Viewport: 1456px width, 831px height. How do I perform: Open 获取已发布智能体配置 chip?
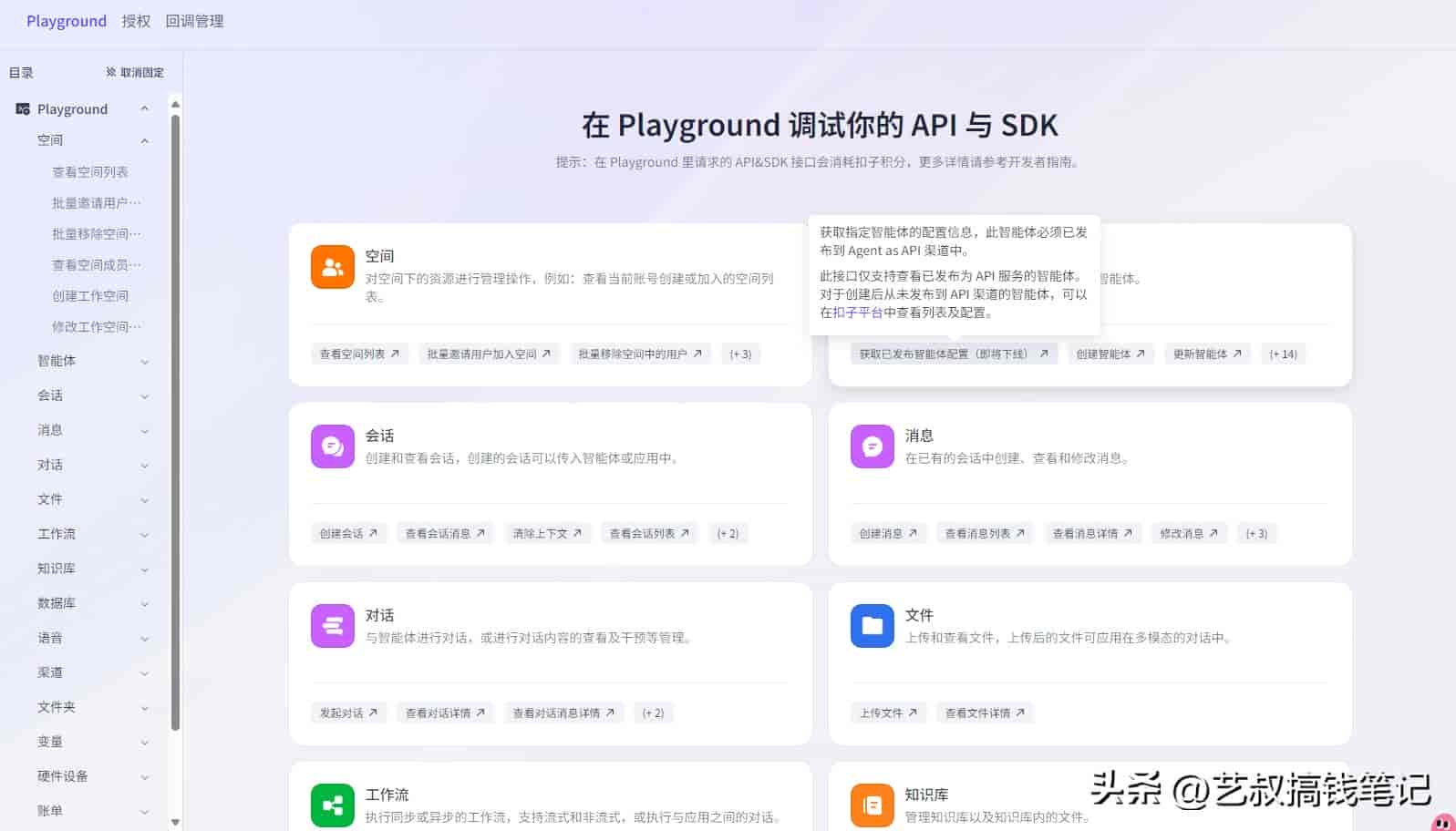[954, 354]
